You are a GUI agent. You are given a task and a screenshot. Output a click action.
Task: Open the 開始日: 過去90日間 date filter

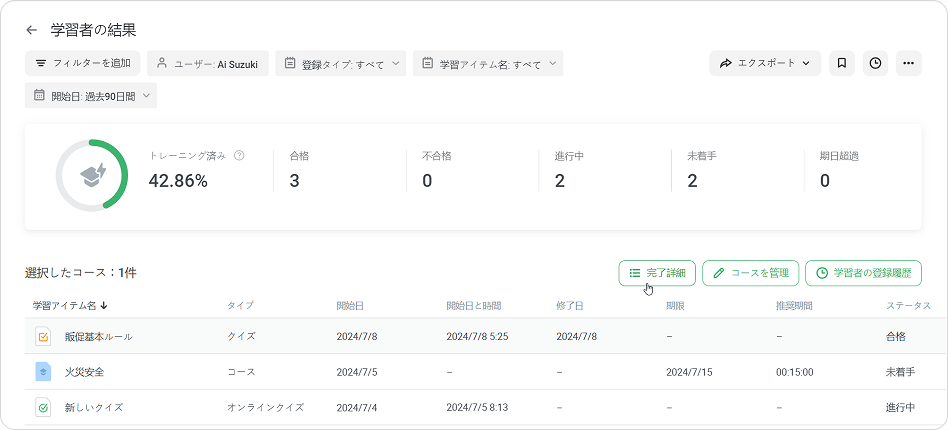click(91, 96)
